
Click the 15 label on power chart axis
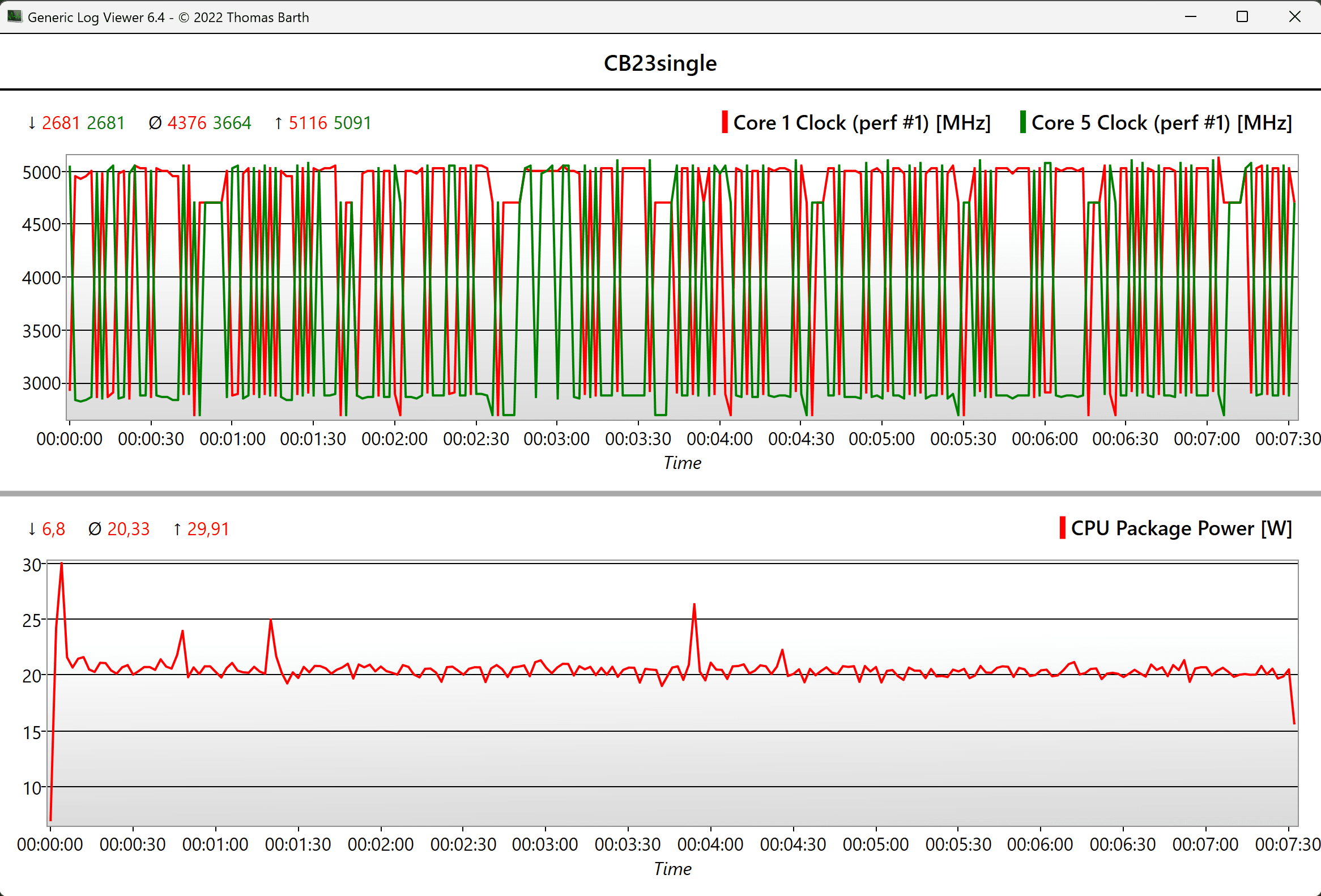[x=32, y=733]
